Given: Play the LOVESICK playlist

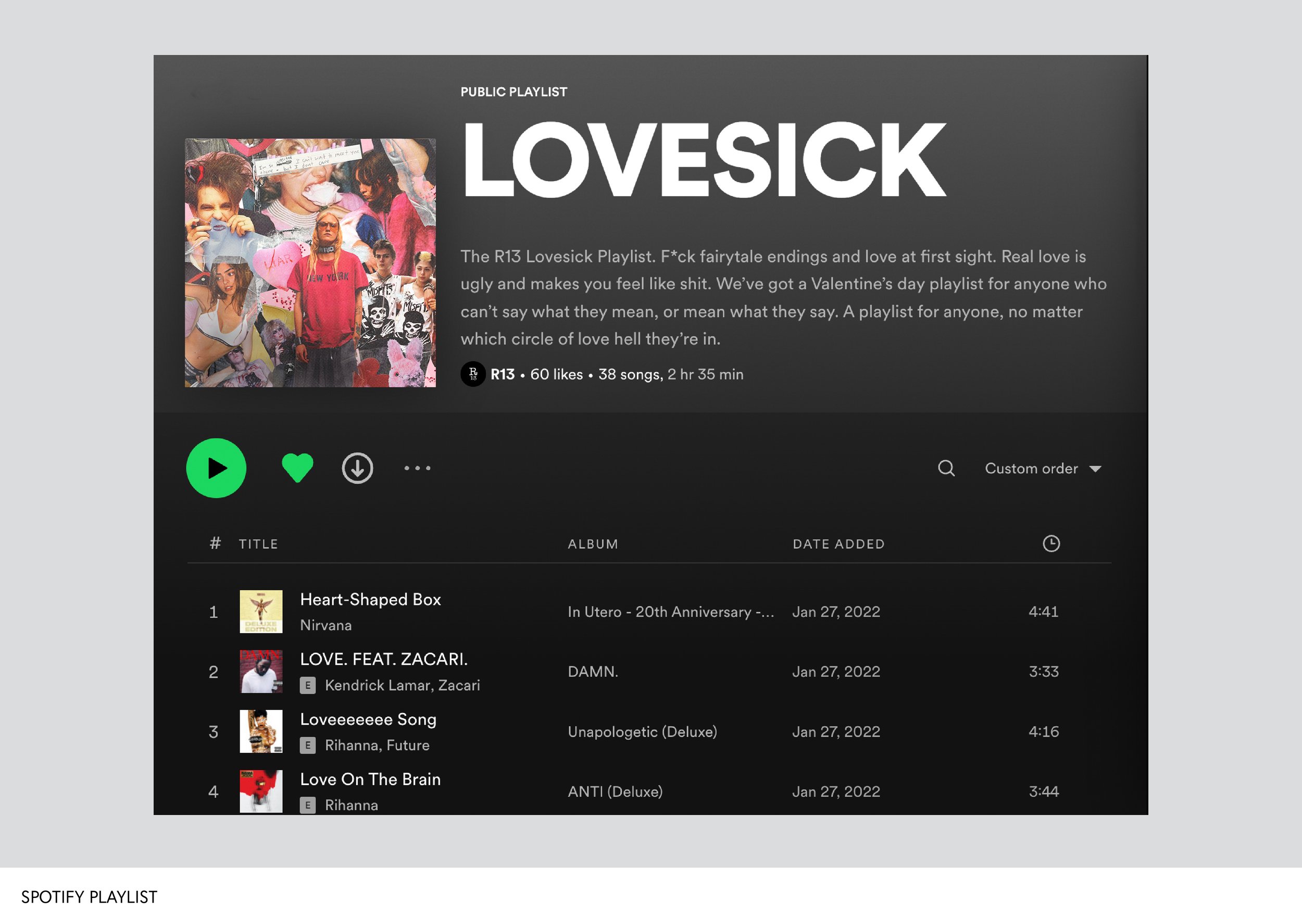Looking at the screenshot, I should [216, 469].
